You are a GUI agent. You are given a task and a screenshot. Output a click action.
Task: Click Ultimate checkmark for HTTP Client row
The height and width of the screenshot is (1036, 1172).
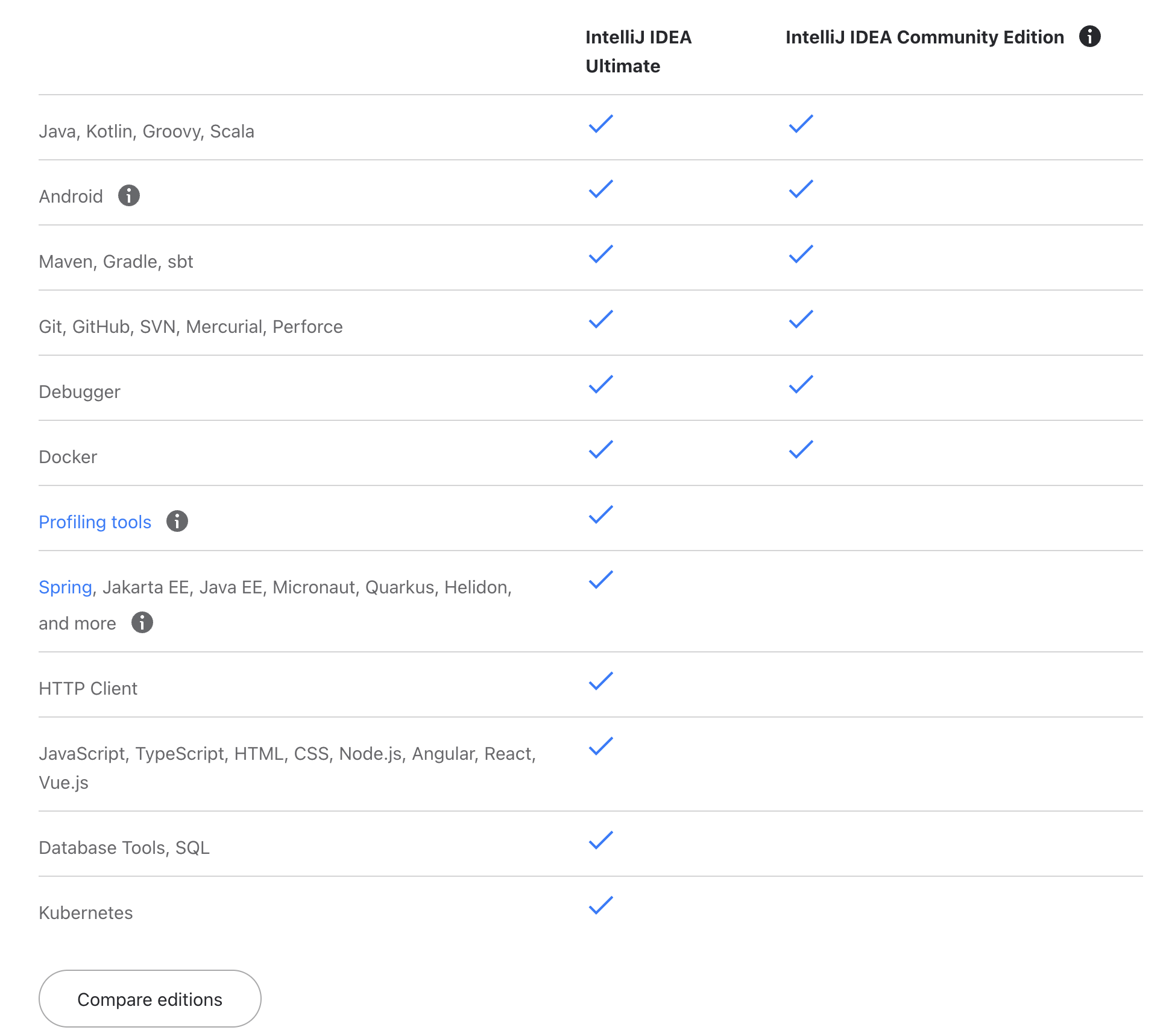600,681
